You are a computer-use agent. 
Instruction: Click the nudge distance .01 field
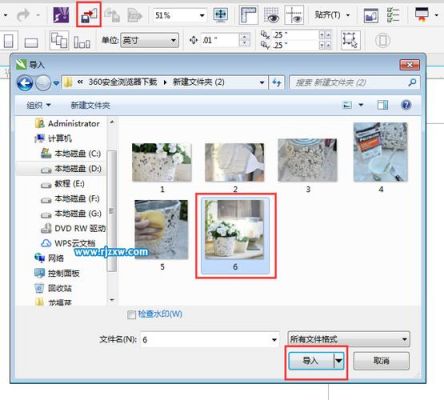[220, 40]
